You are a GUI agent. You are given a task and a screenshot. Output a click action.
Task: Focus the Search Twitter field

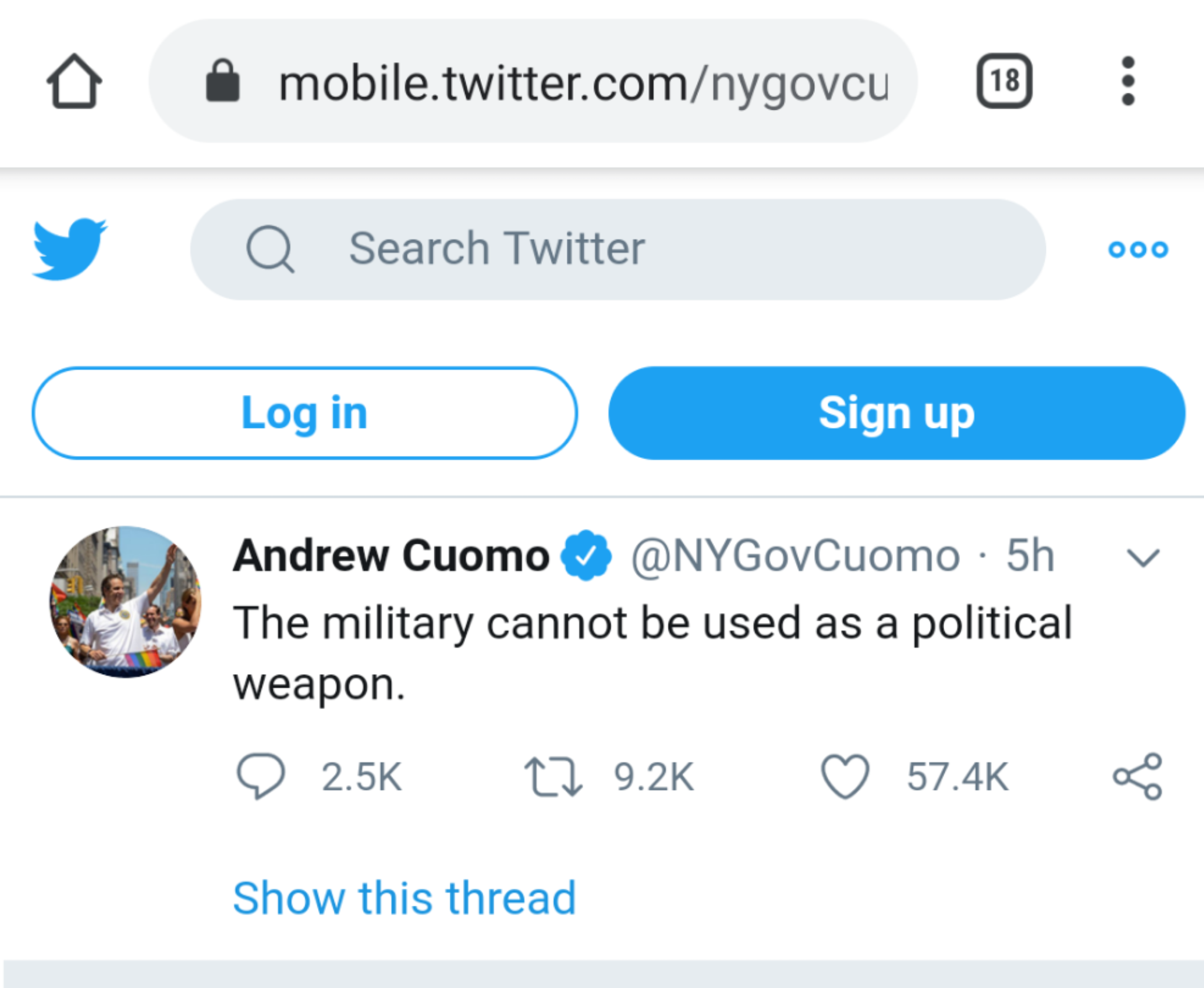tap(617, 249)
